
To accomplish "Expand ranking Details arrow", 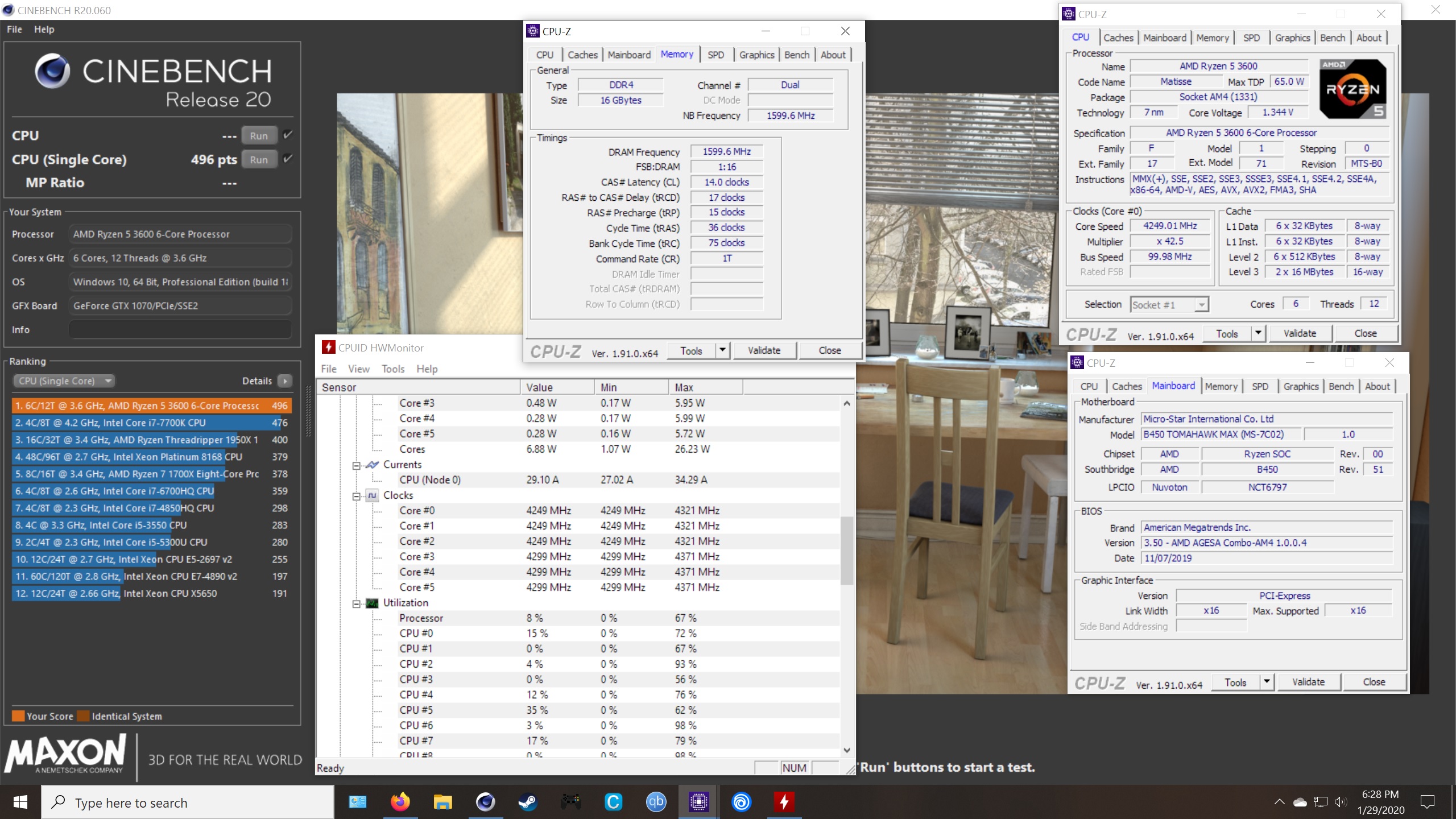I will coord(285,380).
